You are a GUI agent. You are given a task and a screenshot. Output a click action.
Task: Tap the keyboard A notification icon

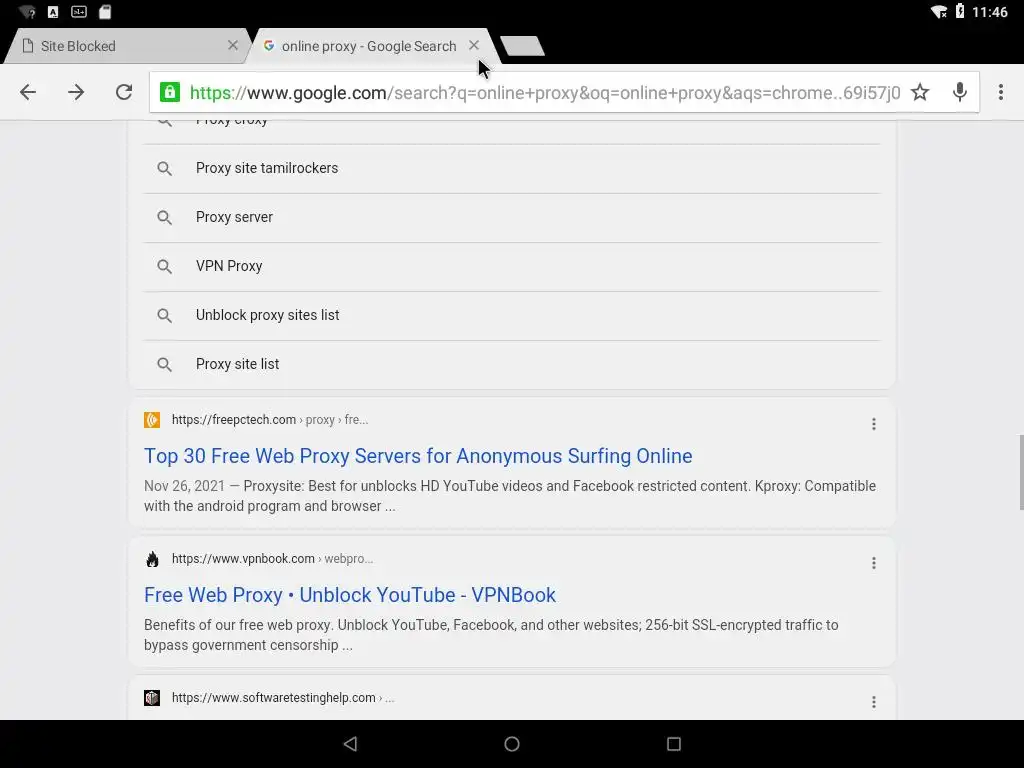[53, 12]
